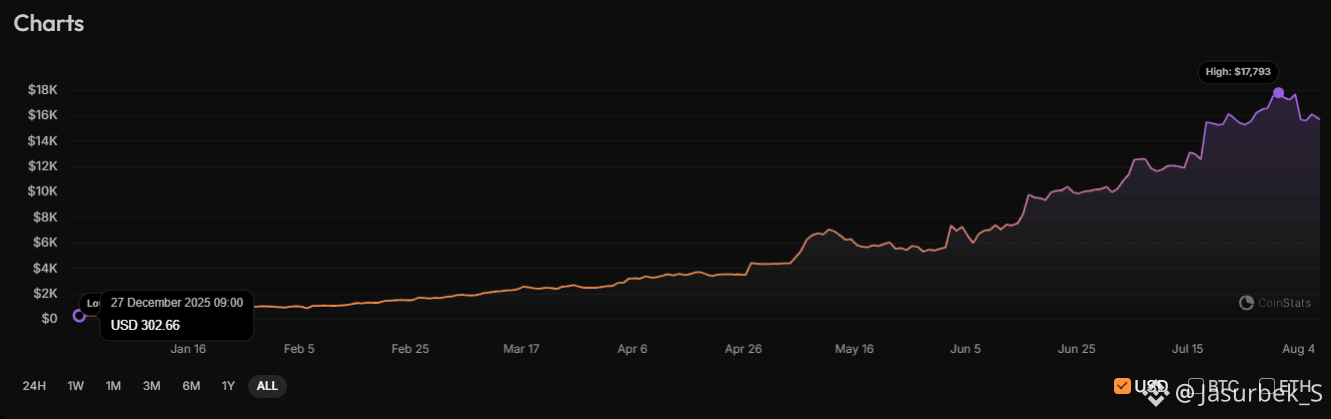Screen dimensions: 1331x419
Task: Switch chart to 1M range
Action: pyautogui.click(x=113, y=386)
